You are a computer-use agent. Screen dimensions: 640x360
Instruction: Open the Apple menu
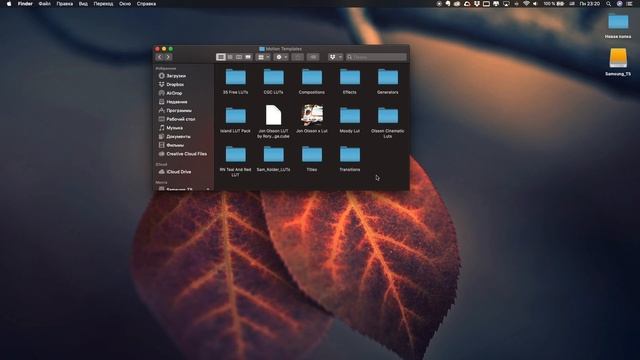click(9, 4)
